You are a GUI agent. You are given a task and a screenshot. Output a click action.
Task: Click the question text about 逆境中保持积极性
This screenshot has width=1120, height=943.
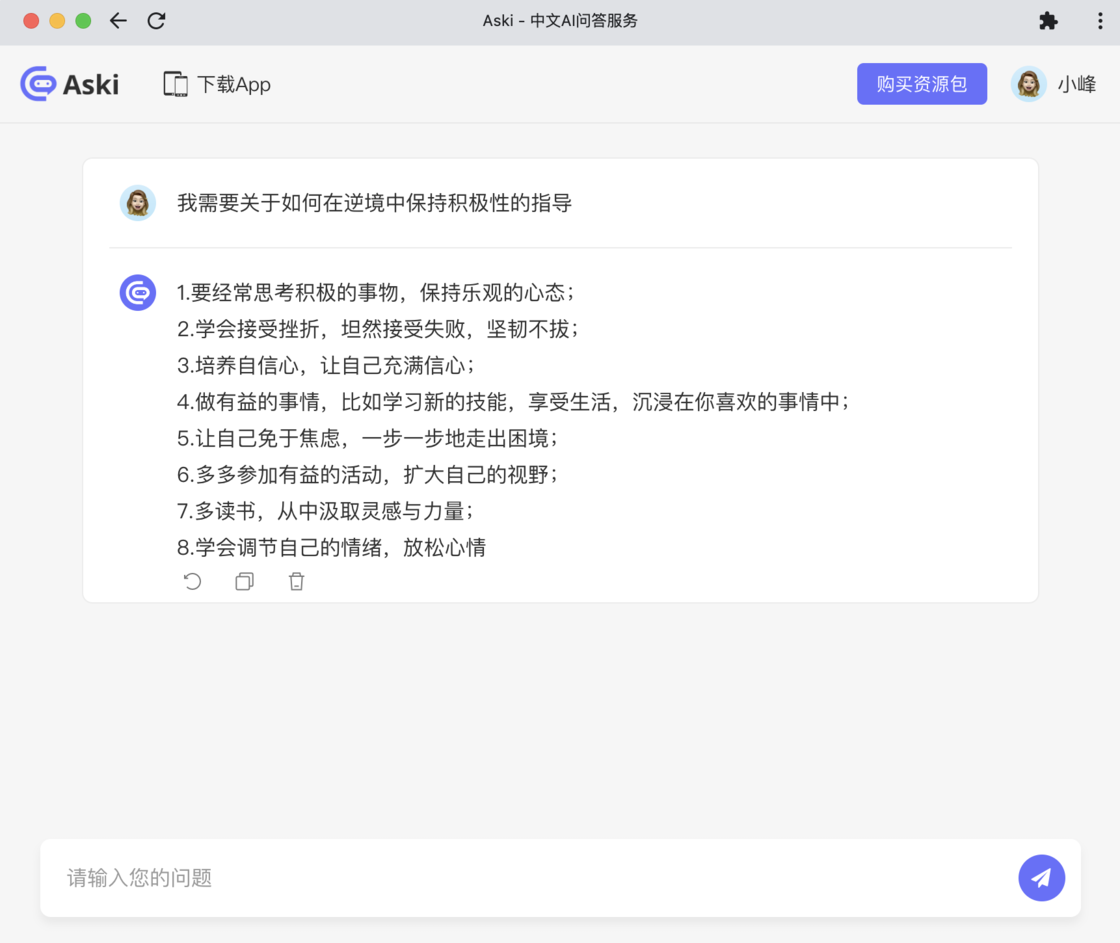tap(374, 203)
